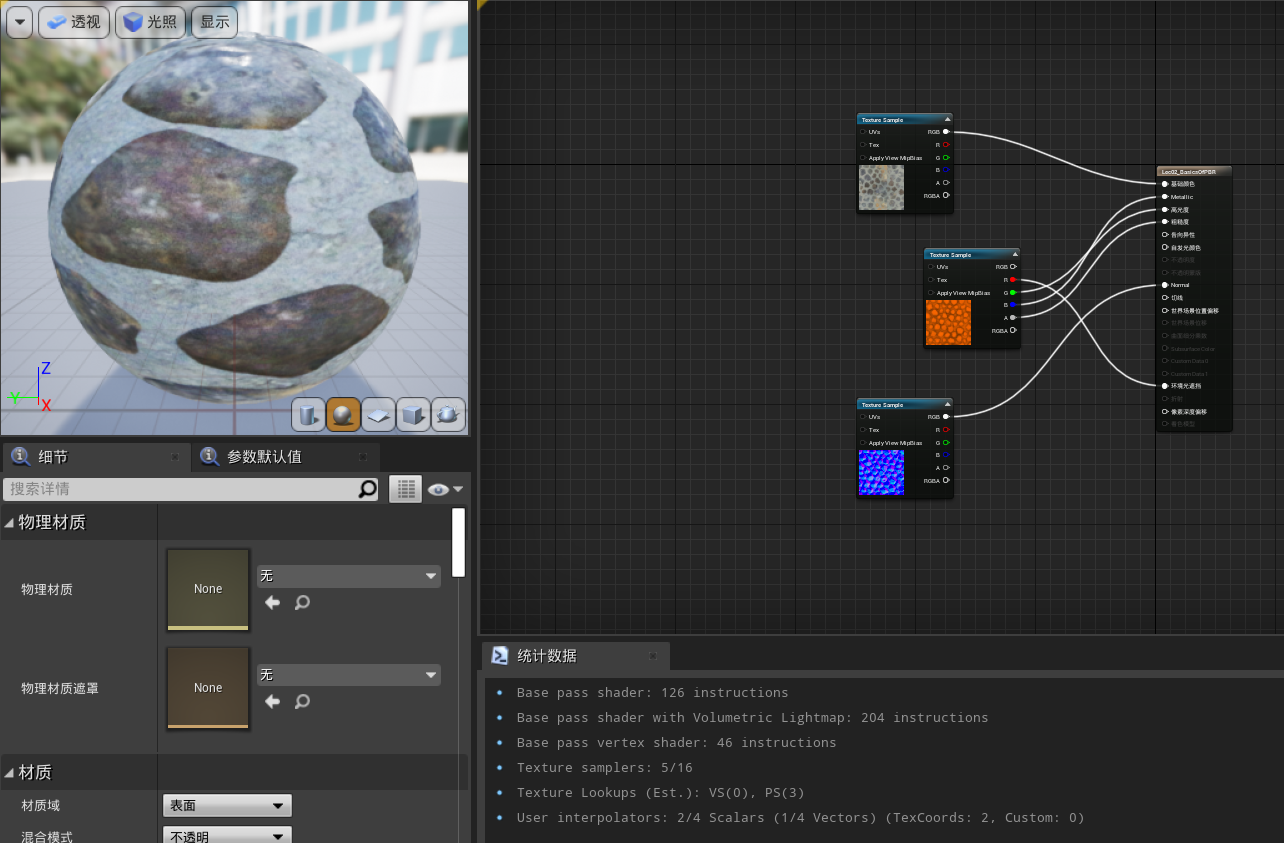Click UVs input pin of stone Texture Sample
Image resolution: width=1284 pixels, height=843 pixels.
[x=863, y=131]
